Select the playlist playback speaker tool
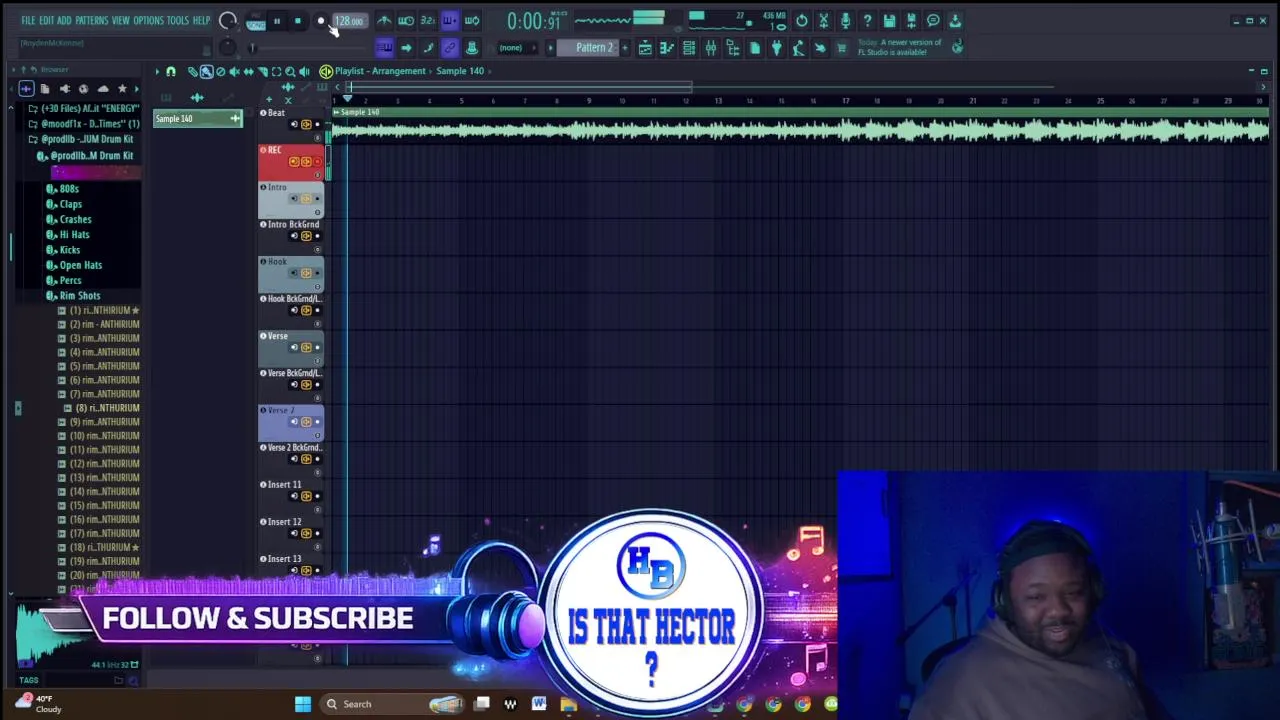Screen dimensions: 1280x720 [x=304, y=71]
